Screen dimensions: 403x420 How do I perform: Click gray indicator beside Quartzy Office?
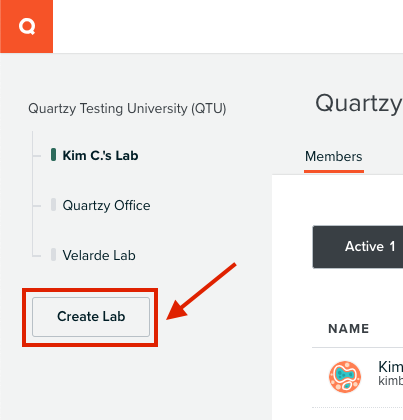click(x=53, y=205)
